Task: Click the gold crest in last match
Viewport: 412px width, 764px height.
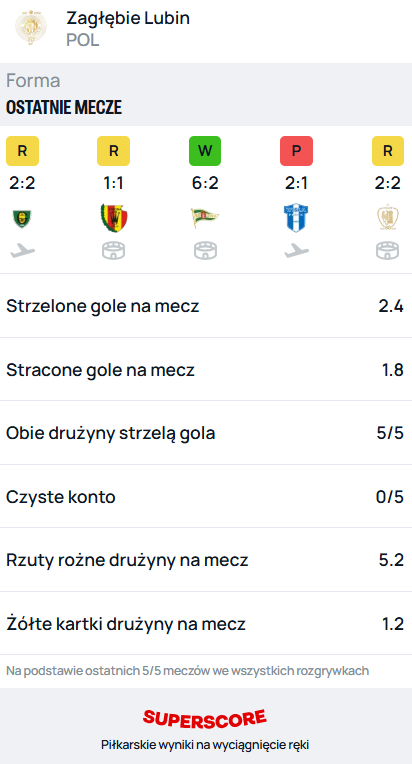Action: tap(388, 218)
